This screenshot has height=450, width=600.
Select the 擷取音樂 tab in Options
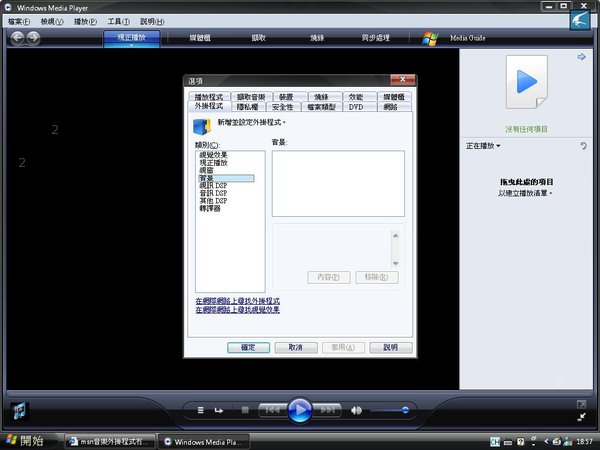click(x=251, y=97)
